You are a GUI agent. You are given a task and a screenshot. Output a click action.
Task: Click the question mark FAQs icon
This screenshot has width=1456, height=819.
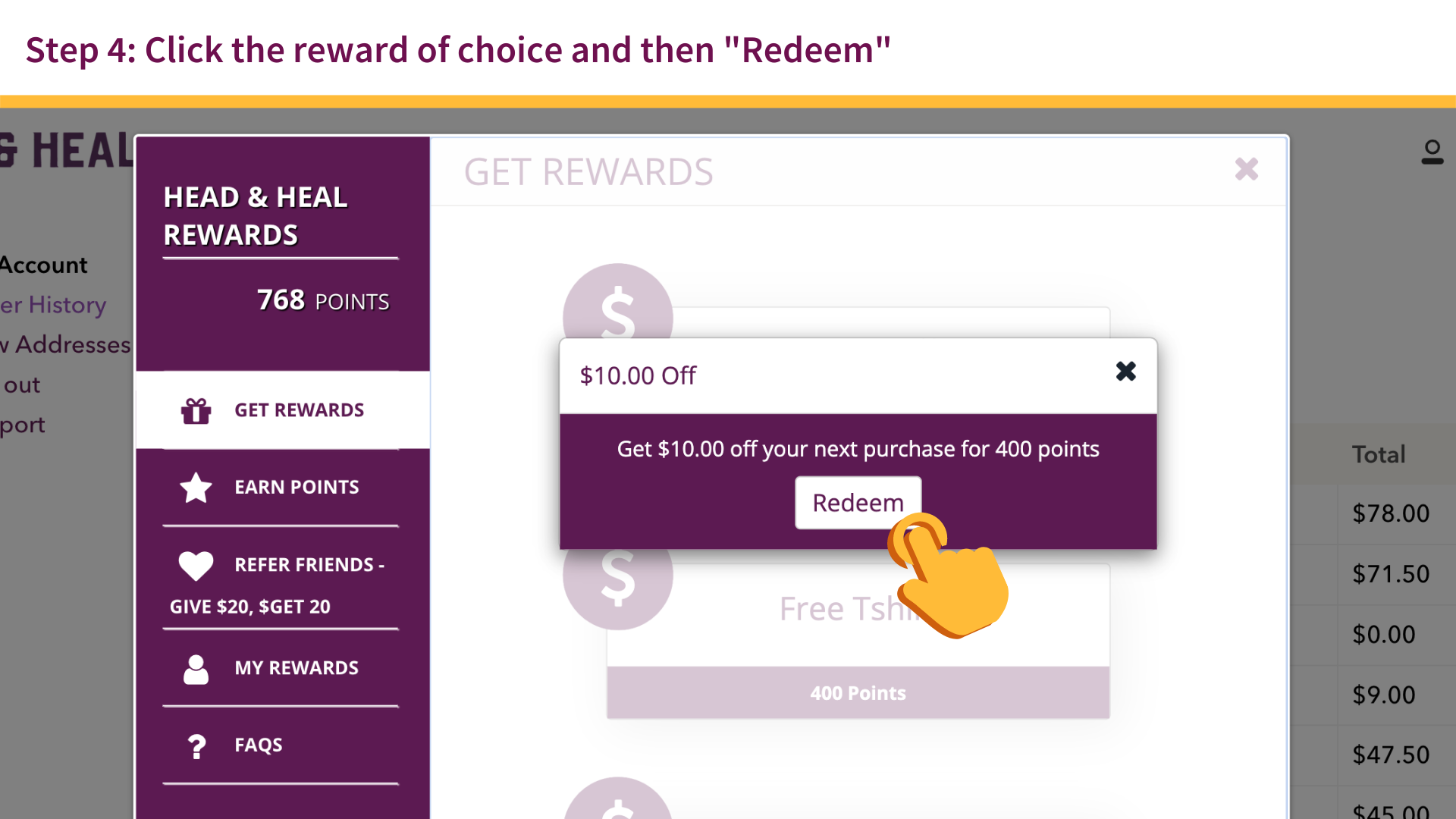point(196,746)
